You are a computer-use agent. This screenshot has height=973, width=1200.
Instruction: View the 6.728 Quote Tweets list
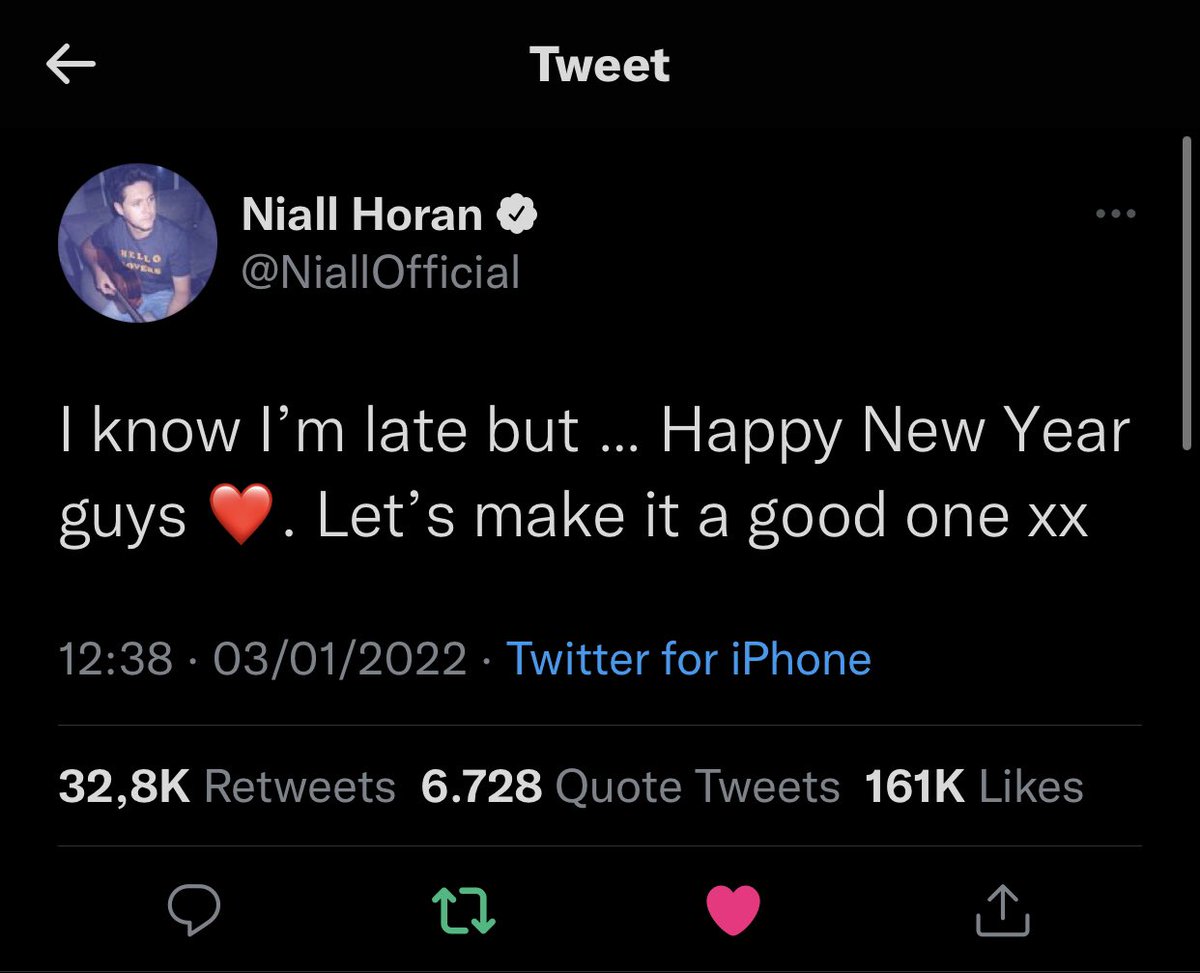(x=630, y=787)
